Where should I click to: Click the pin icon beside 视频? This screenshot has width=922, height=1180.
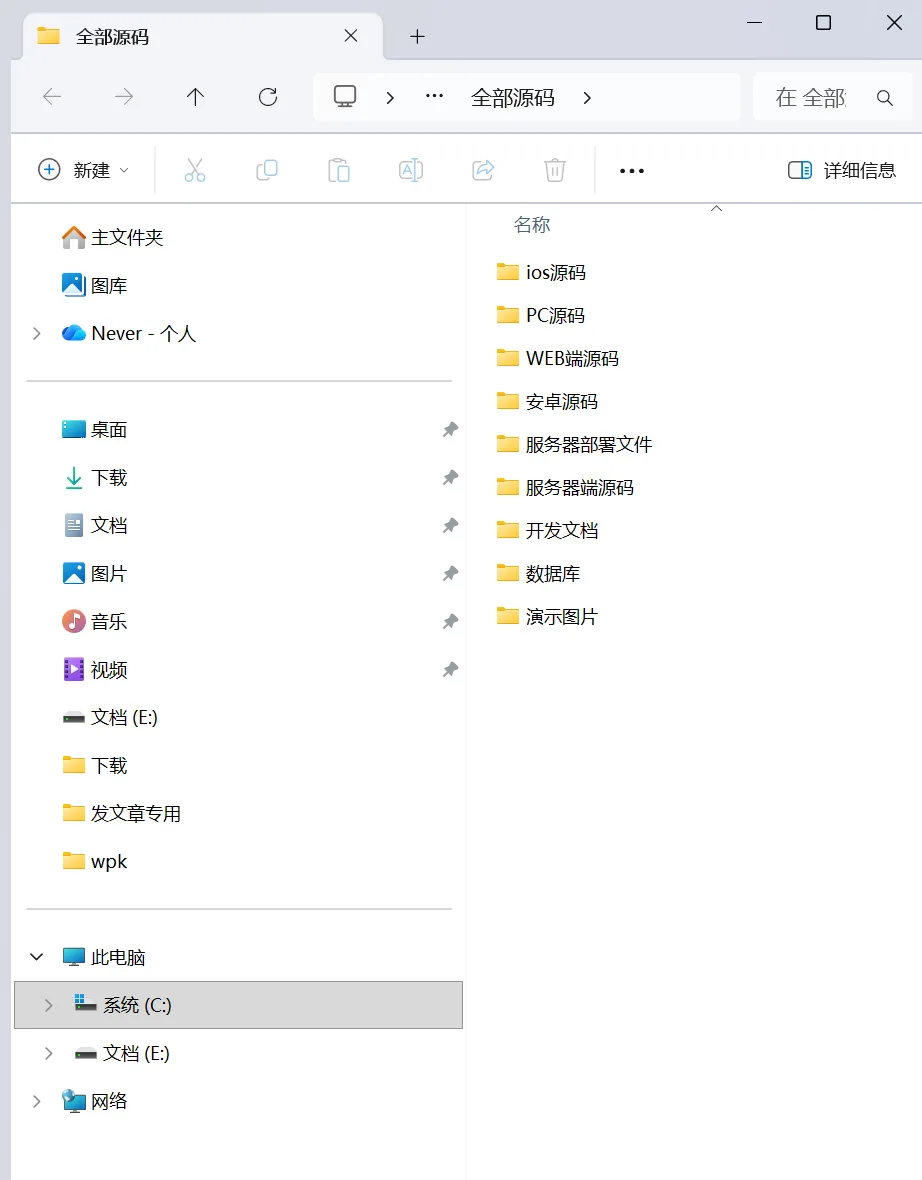(x=450, y=670)
